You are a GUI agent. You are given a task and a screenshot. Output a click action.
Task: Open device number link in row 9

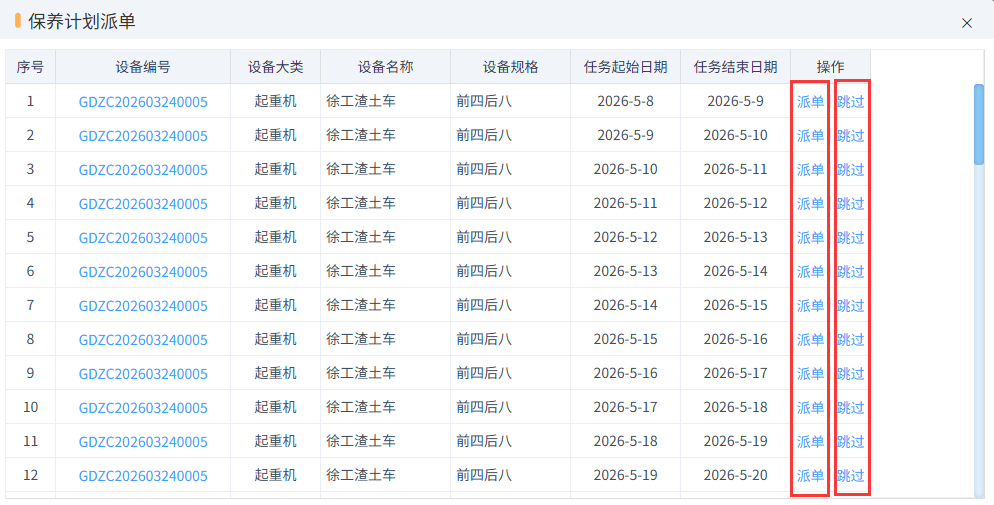pyautogui.click(x=143, y=374)
